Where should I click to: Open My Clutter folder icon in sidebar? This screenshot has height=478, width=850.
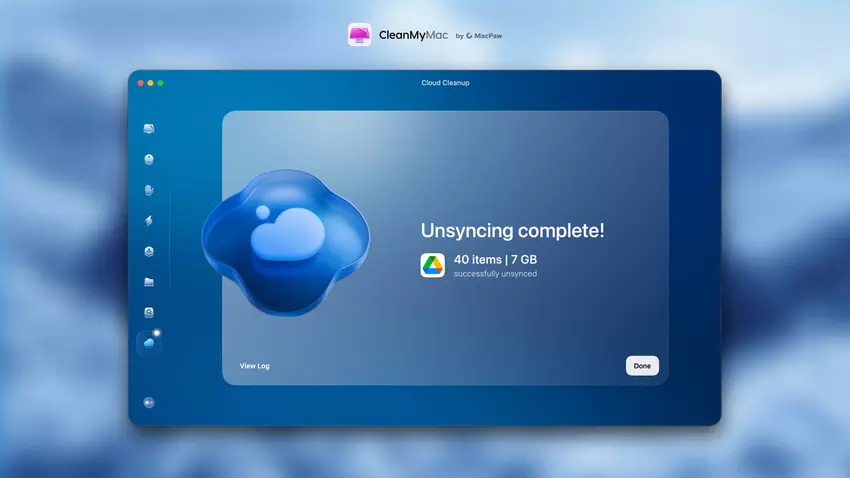pos(149,282)
